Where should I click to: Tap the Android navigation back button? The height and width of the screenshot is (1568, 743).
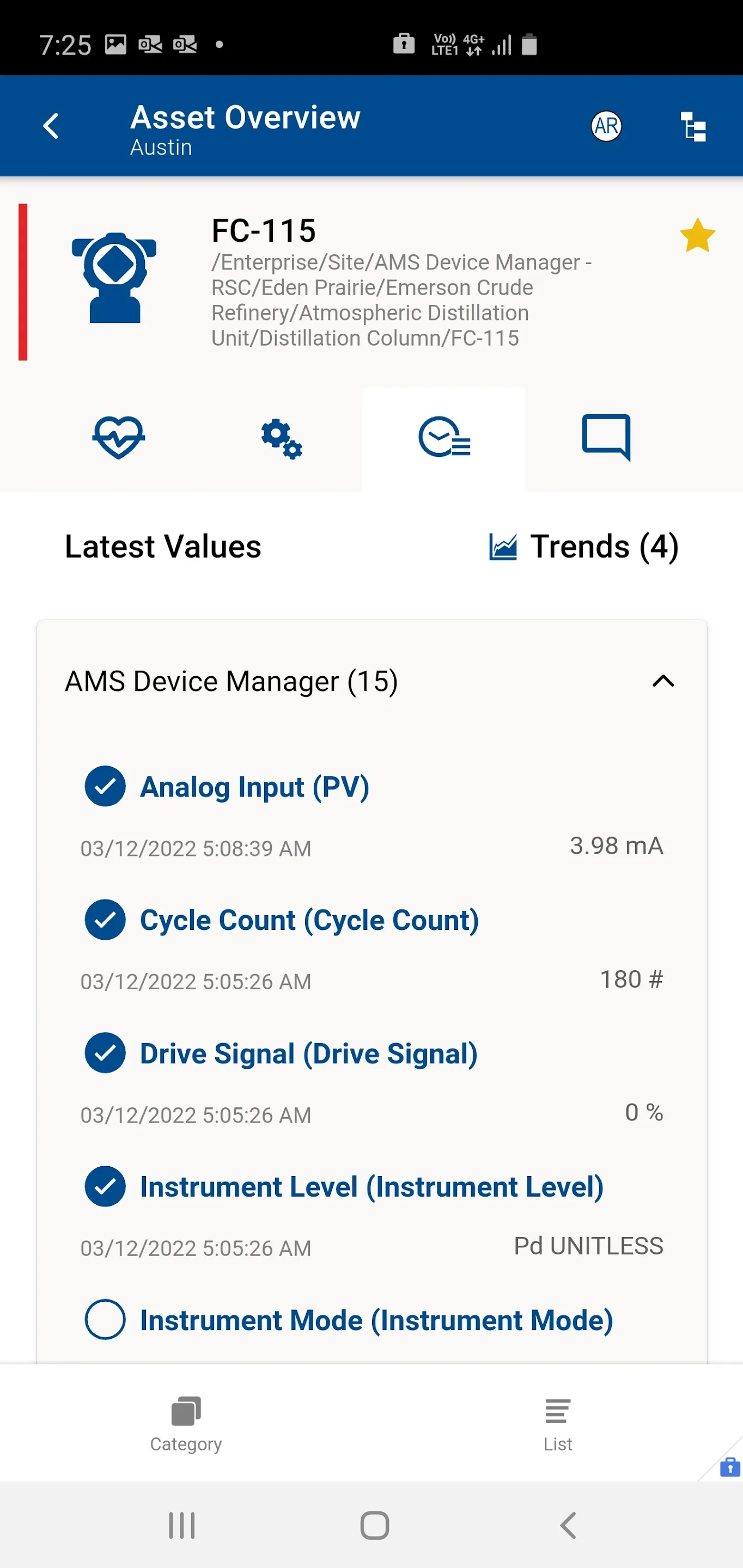568,1526
